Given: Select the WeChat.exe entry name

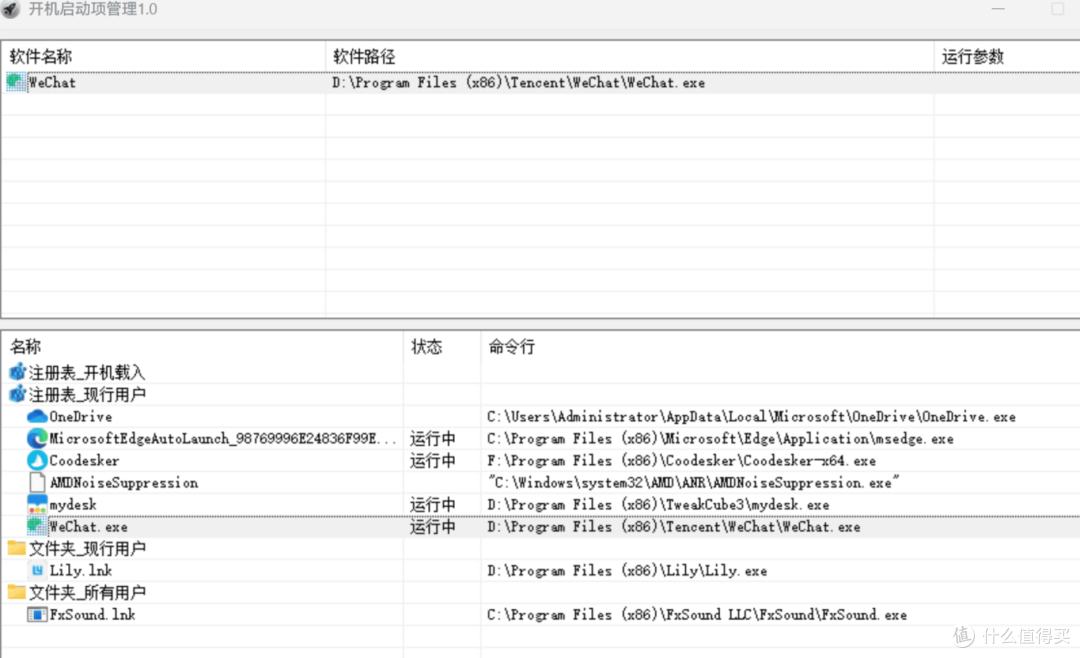Looking at the screenshot, I should [x=88, y=527].
